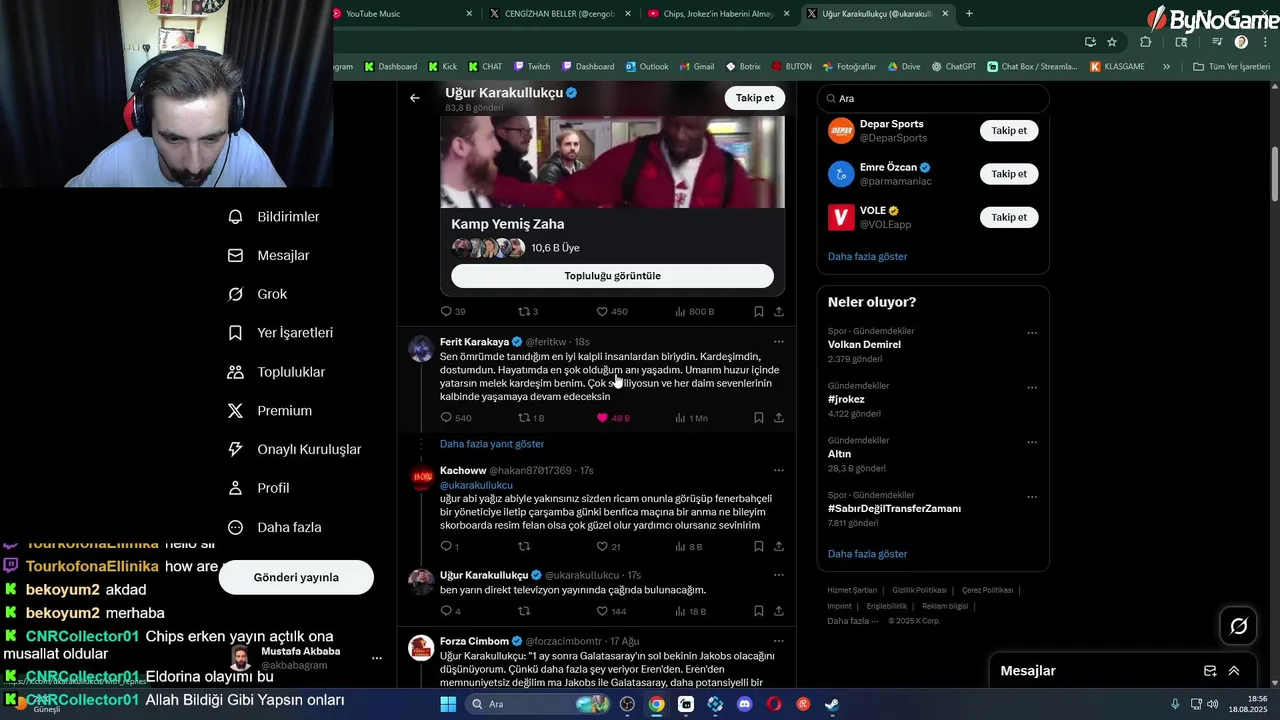Open Topluluklar communities page

[276, 372]
